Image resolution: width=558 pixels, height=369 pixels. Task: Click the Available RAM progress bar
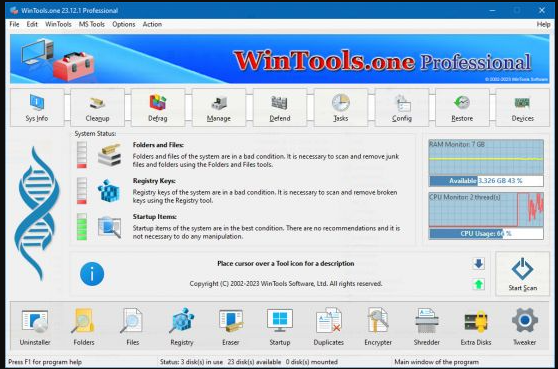486,181
